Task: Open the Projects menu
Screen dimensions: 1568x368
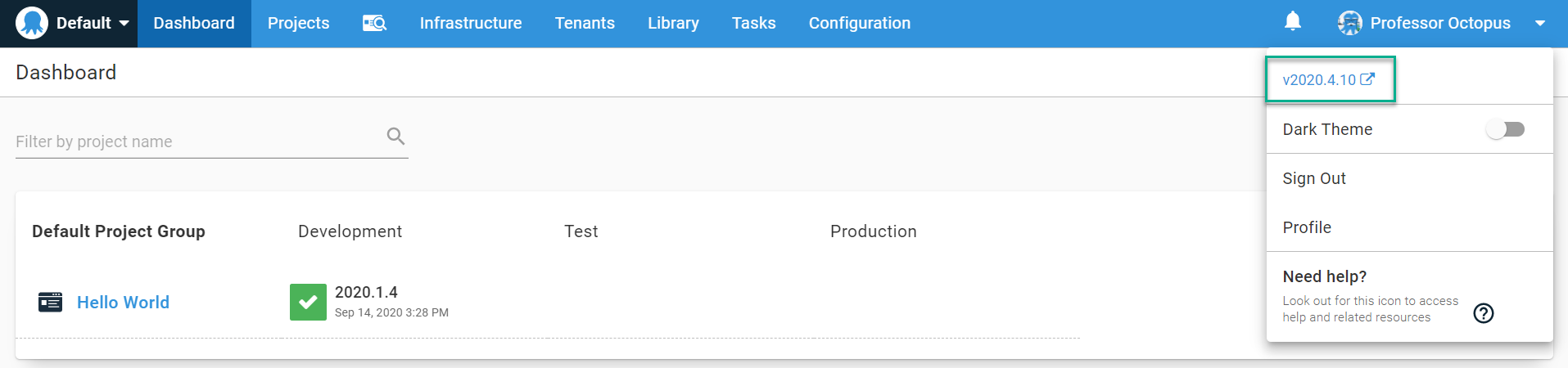Action: [298, 23]
